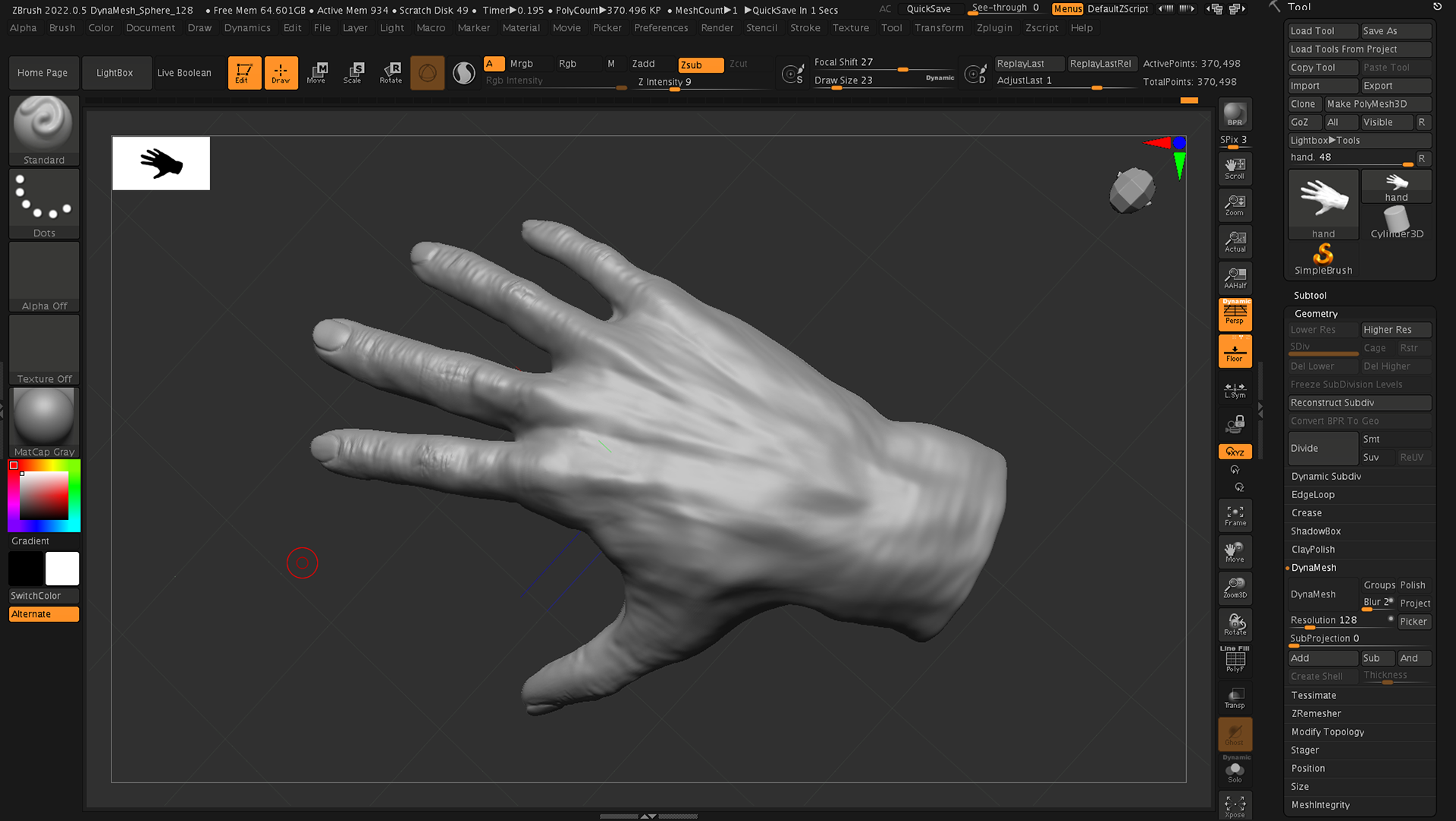Click the BPR render icon
Image resolution: width=1456 pixels, height=821 pixels.
[1235, 114]
